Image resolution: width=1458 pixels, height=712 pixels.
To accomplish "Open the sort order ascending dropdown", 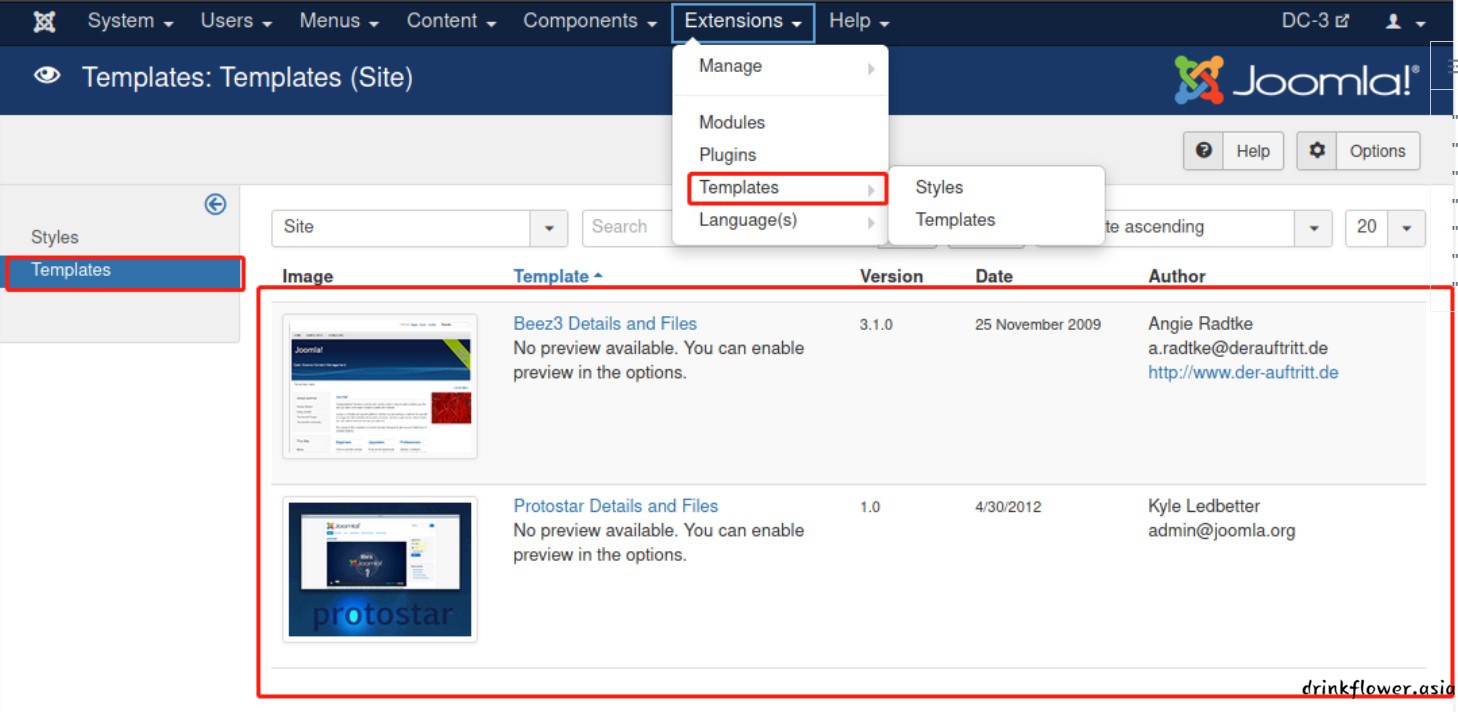I will point(1182,227).
